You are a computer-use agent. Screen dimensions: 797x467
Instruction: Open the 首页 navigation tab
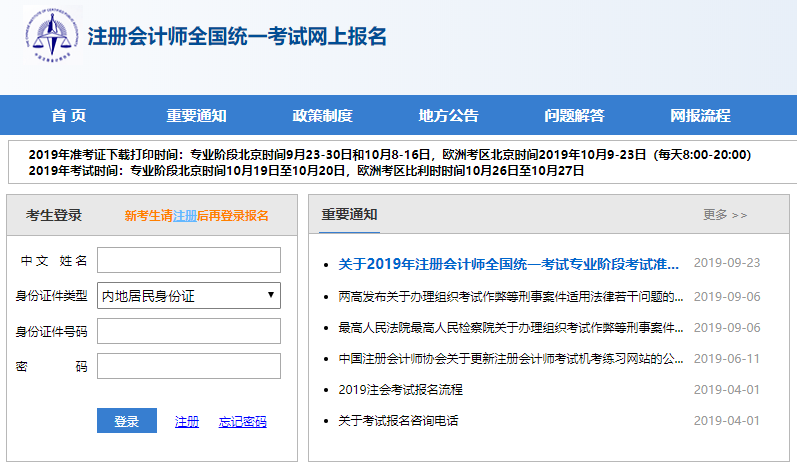tap(69, 115)
